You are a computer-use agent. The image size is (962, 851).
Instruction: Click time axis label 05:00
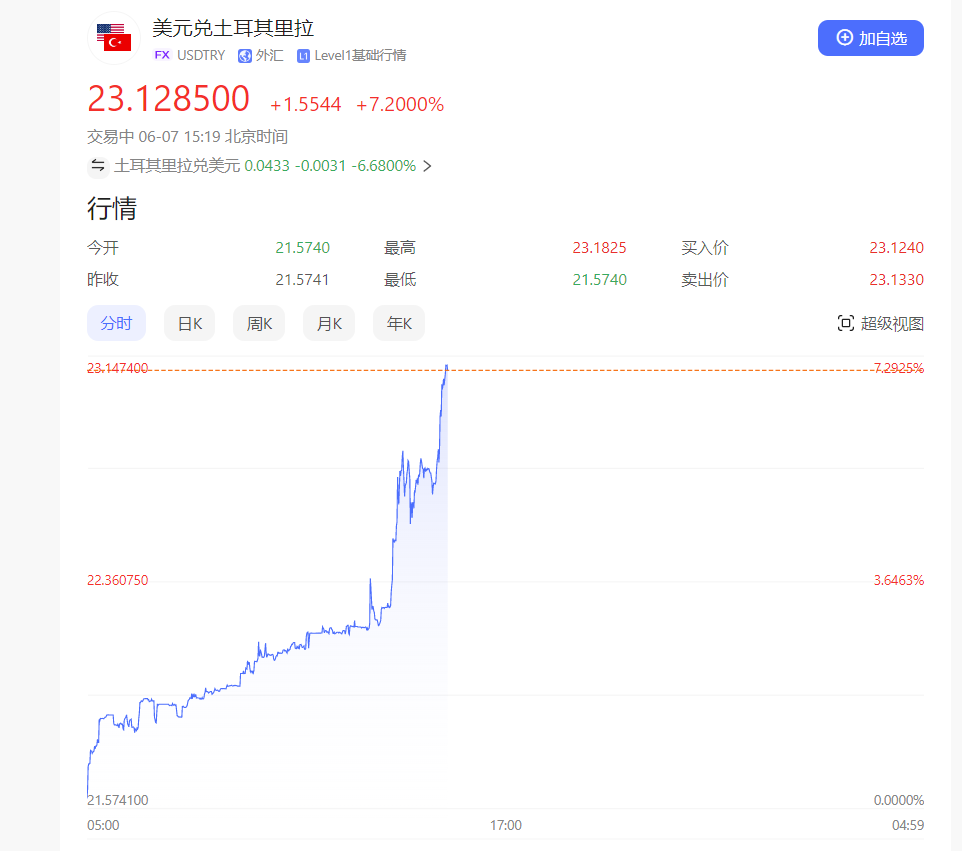103,825
